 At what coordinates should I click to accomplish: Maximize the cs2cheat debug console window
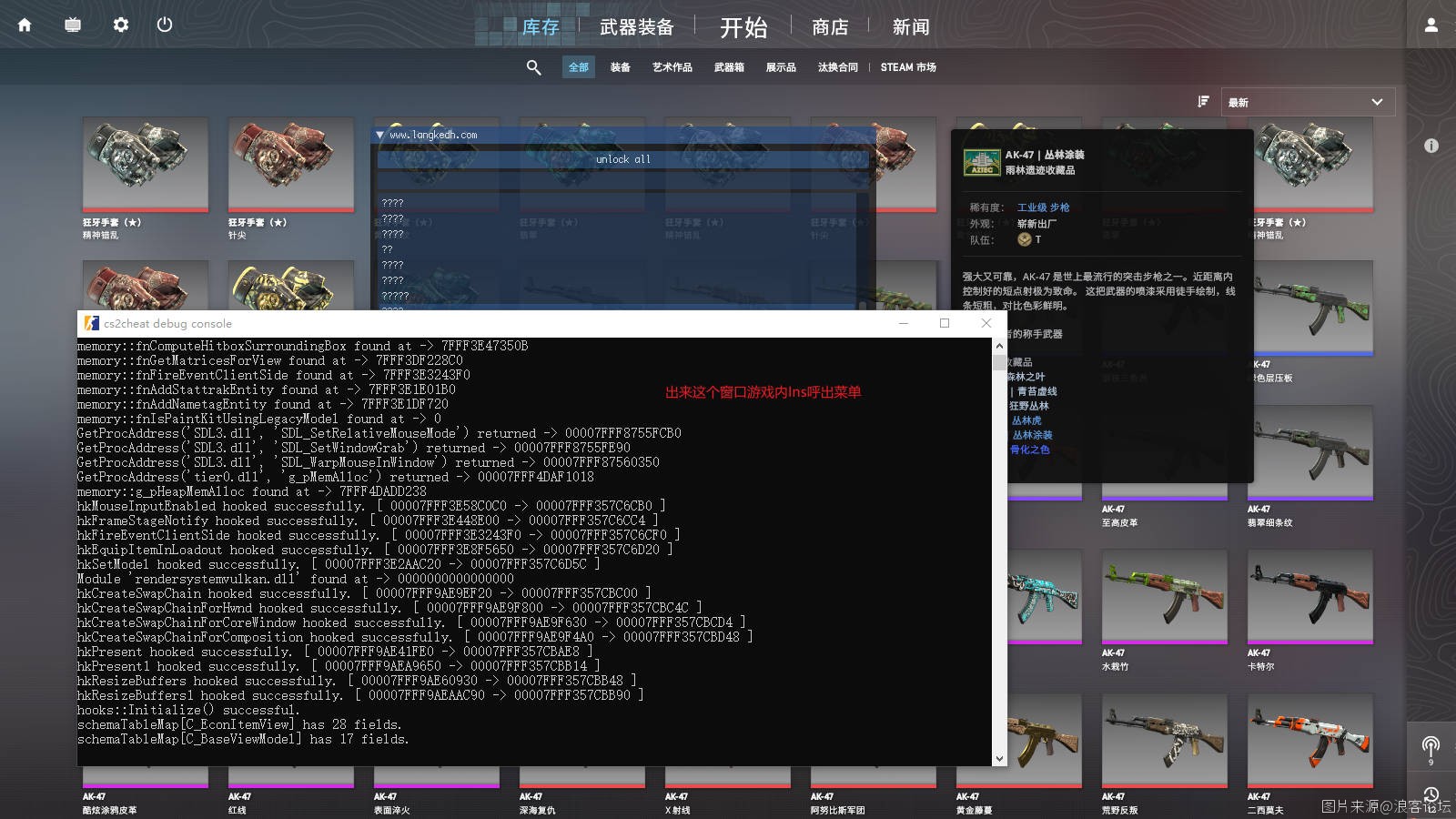click(945, 323)
